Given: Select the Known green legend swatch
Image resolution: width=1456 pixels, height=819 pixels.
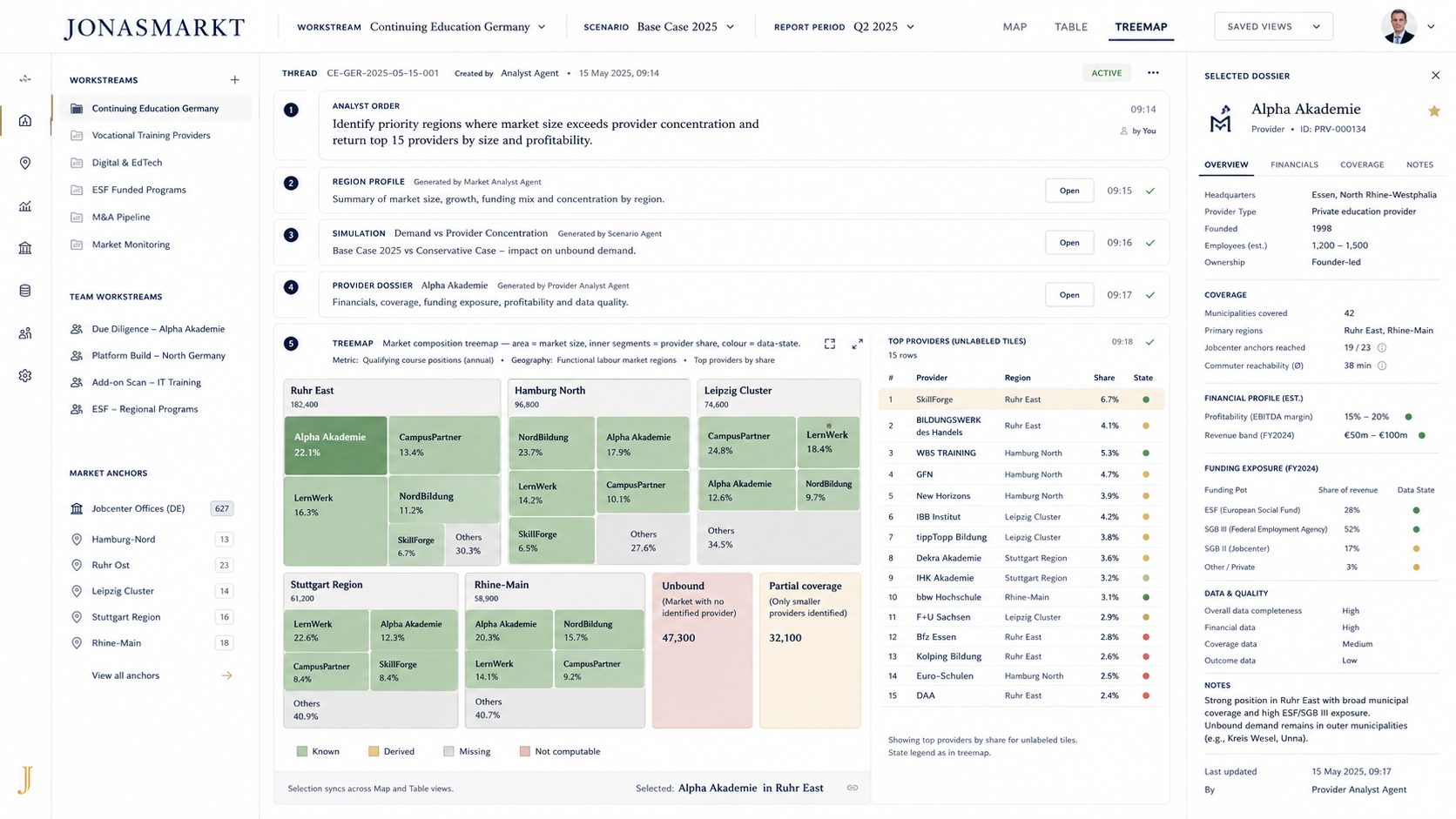Looking at the screenshot, I should [x=302, y=751].
